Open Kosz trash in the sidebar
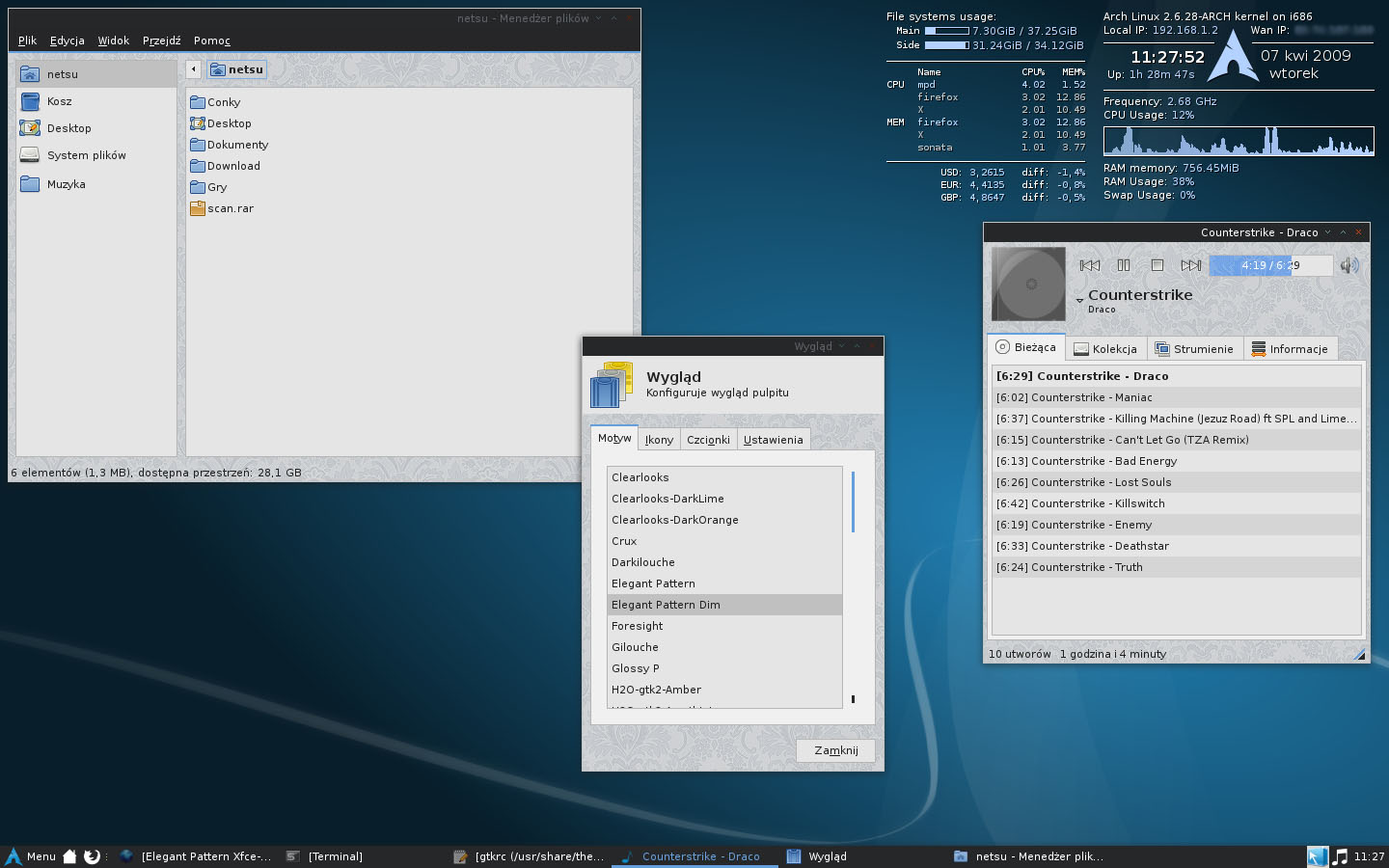Screen dimensions: 1389x868 click(96, 101)
